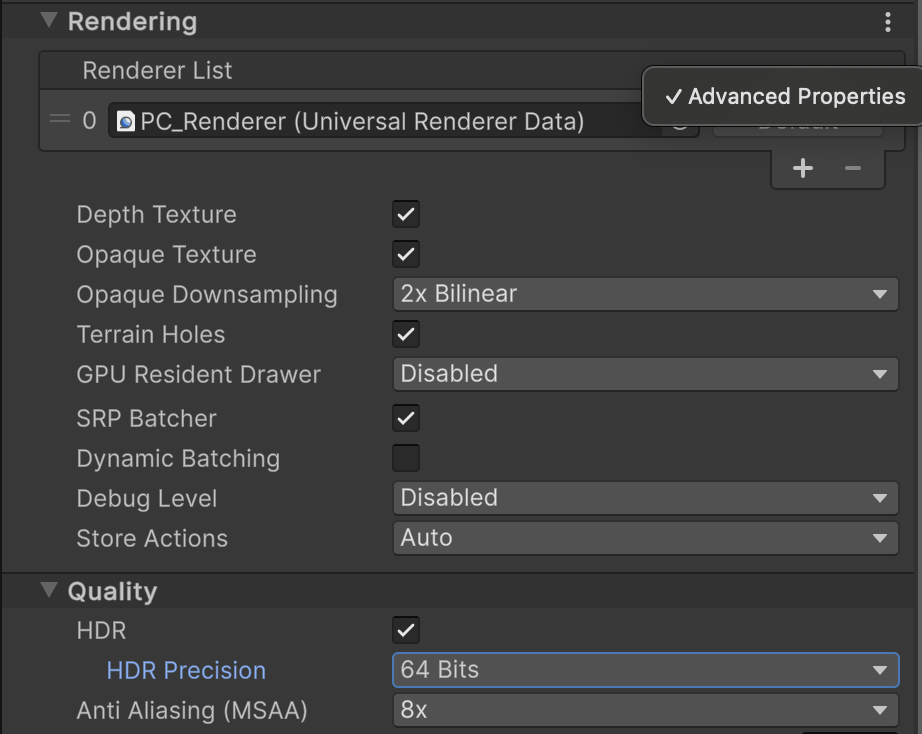The height and width of the screenshot is (734, 922).
Task: Toggle the SRP Batcher checkbox
Action: [x=406, y=418]
